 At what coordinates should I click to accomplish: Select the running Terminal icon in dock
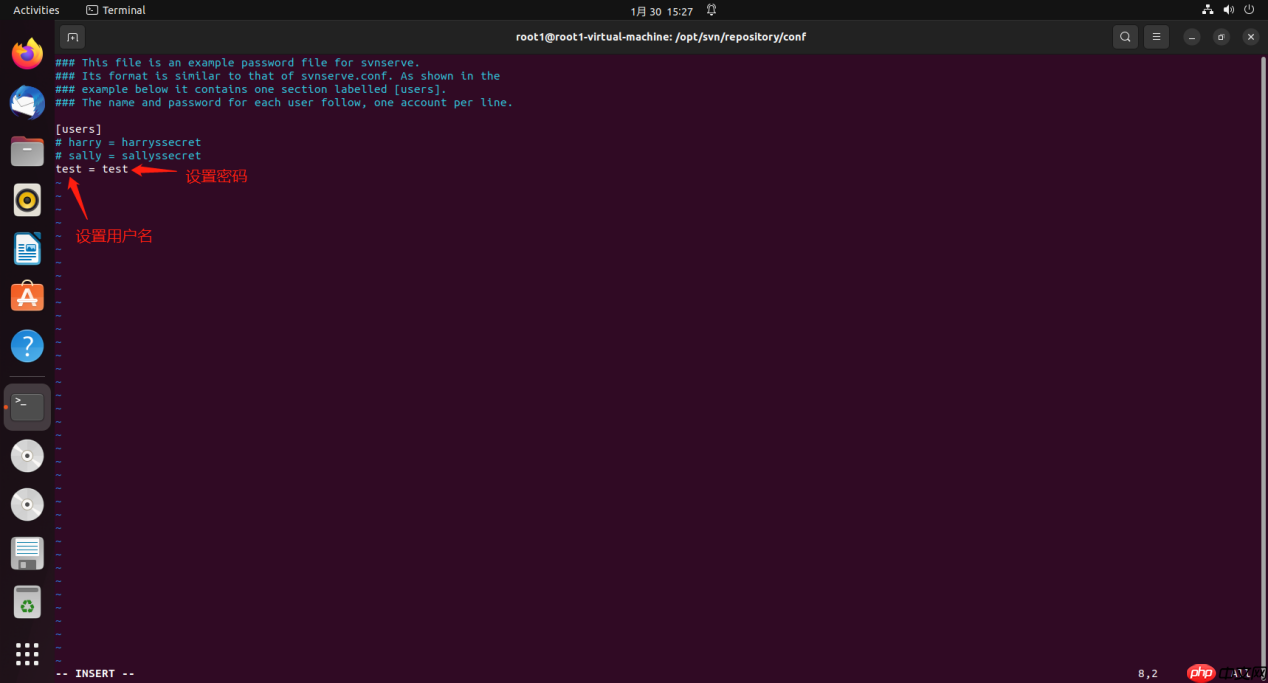[27, 406]
